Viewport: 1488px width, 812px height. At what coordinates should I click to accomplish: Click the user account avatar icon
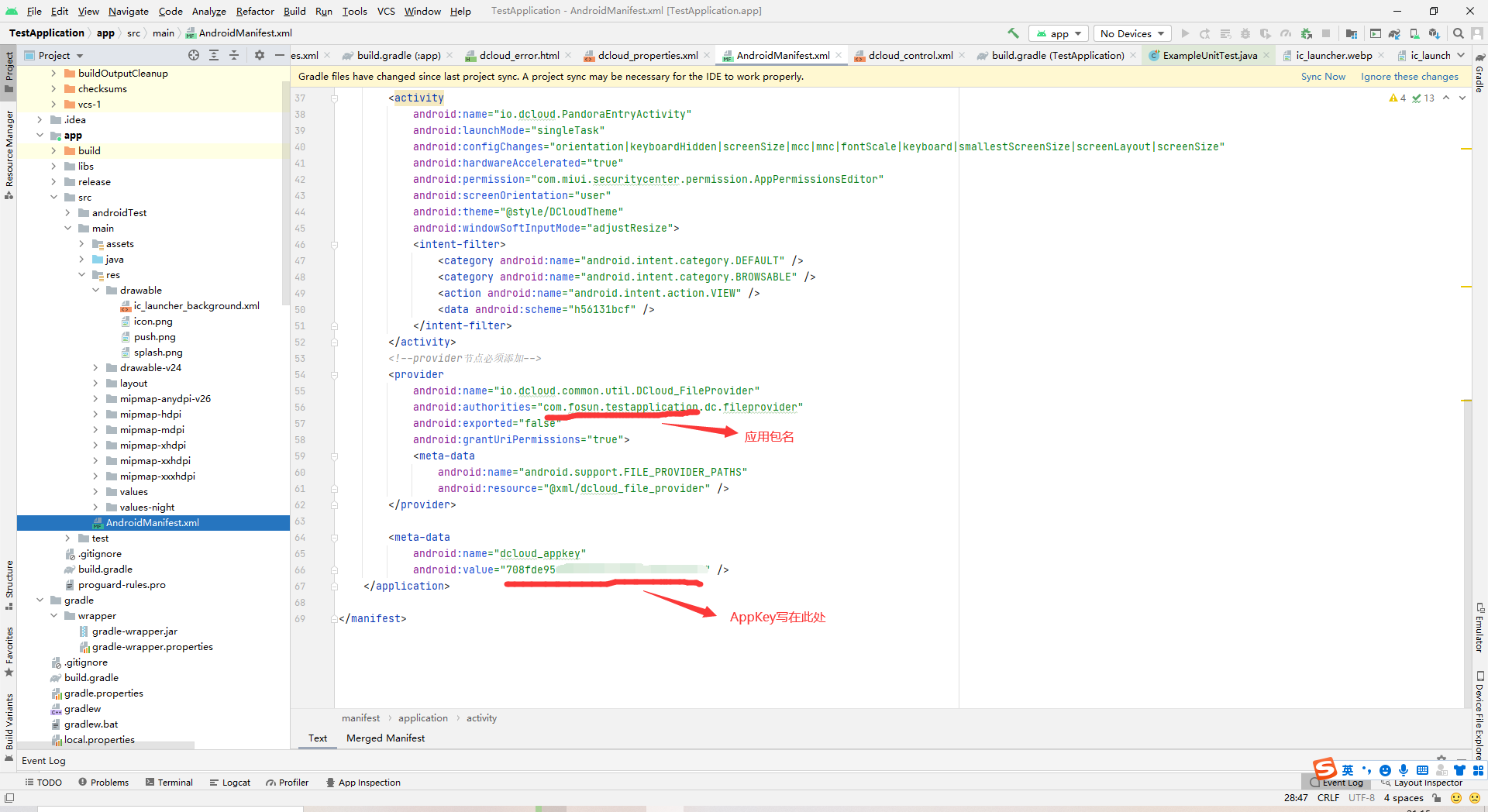(x=1477, y=33)
